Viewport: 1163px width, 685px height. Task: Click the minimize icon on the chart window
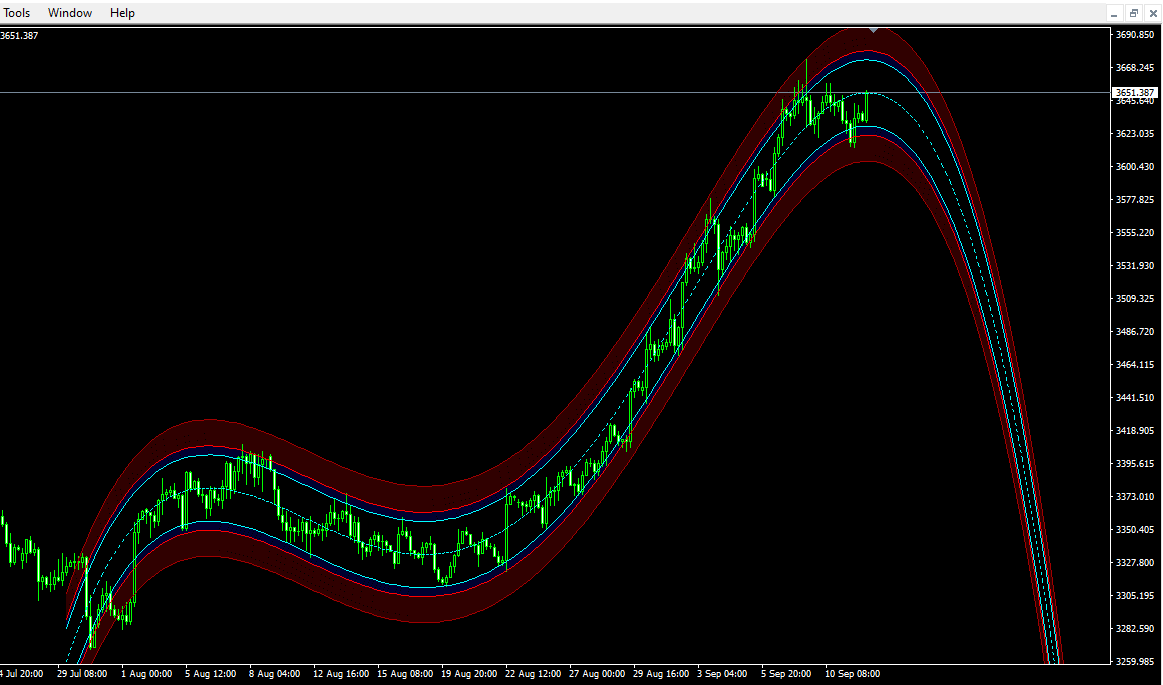coord(1115,12)
